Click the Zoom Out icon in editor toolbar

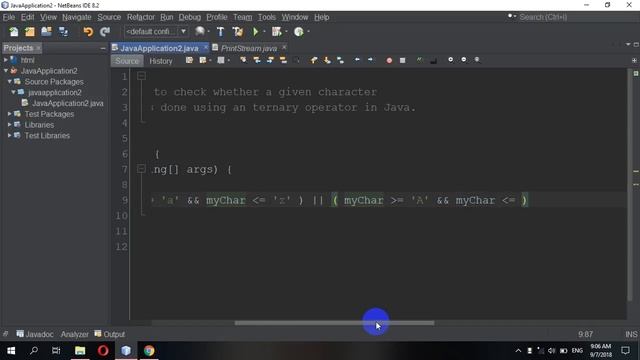click(x=464, y=60)
